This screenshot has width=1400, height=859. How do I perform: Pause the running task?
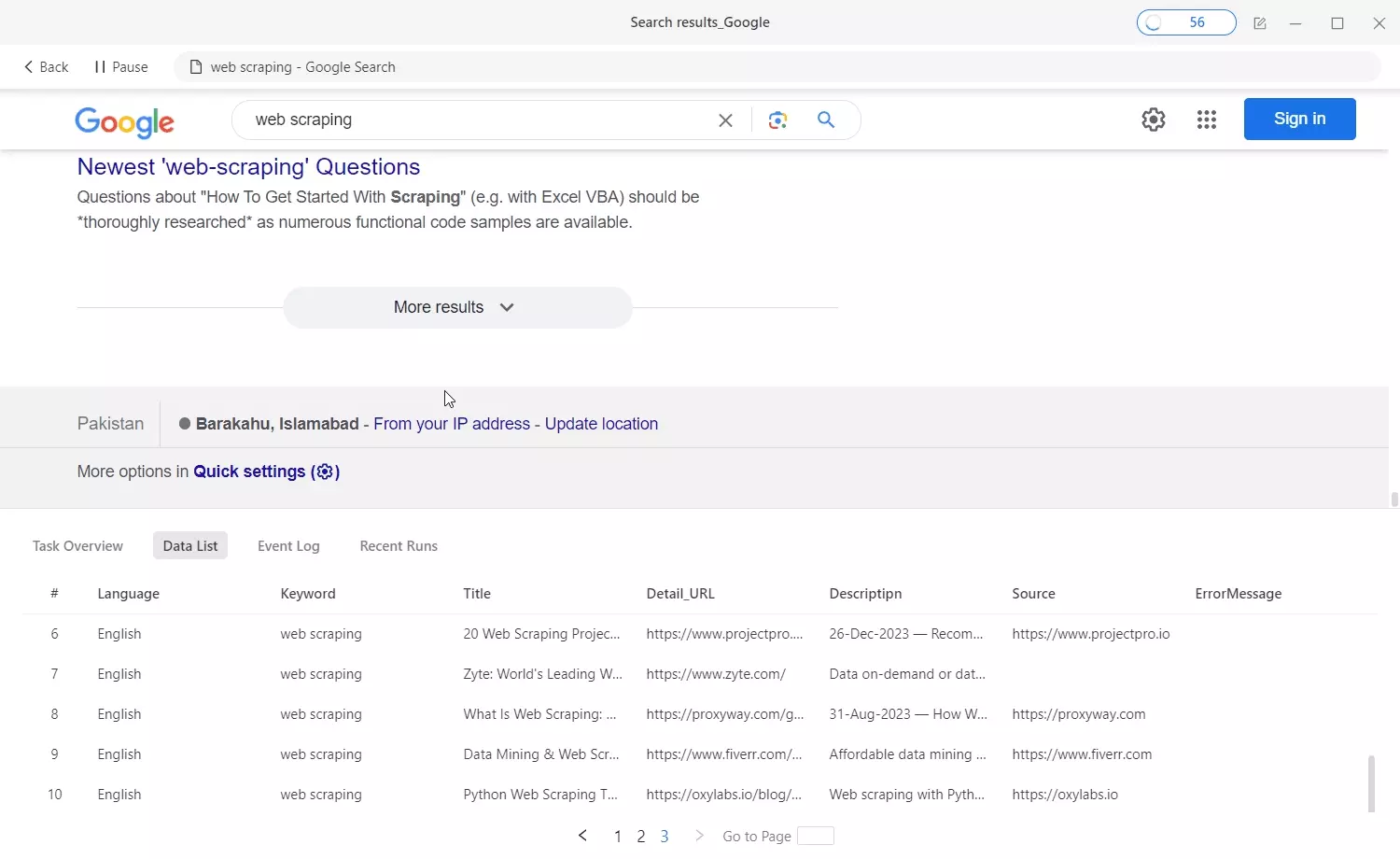tap(119, 66)
